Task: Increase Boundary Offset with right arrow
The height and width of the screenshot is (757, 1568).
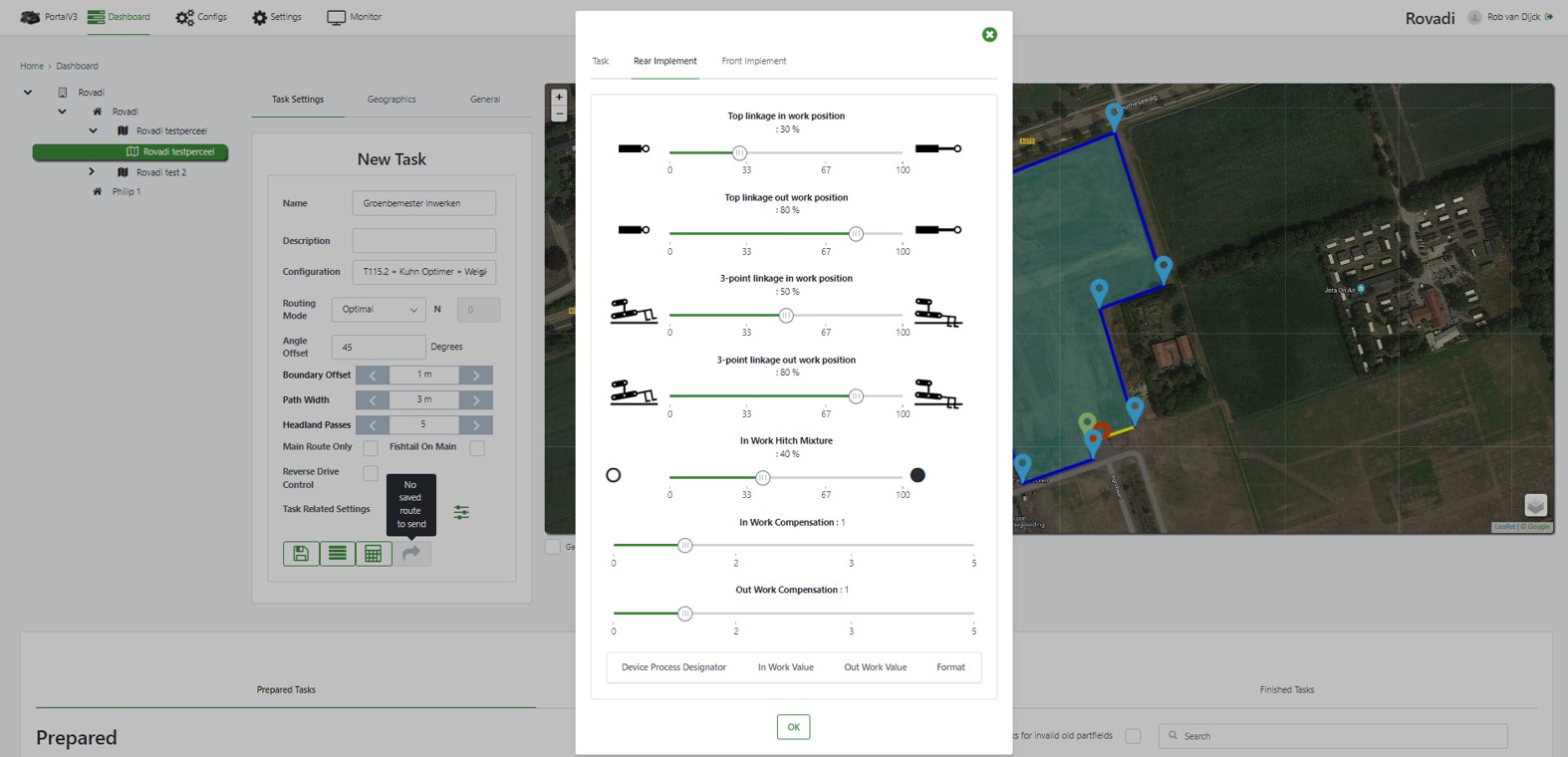Action: [x=476, y=376]
